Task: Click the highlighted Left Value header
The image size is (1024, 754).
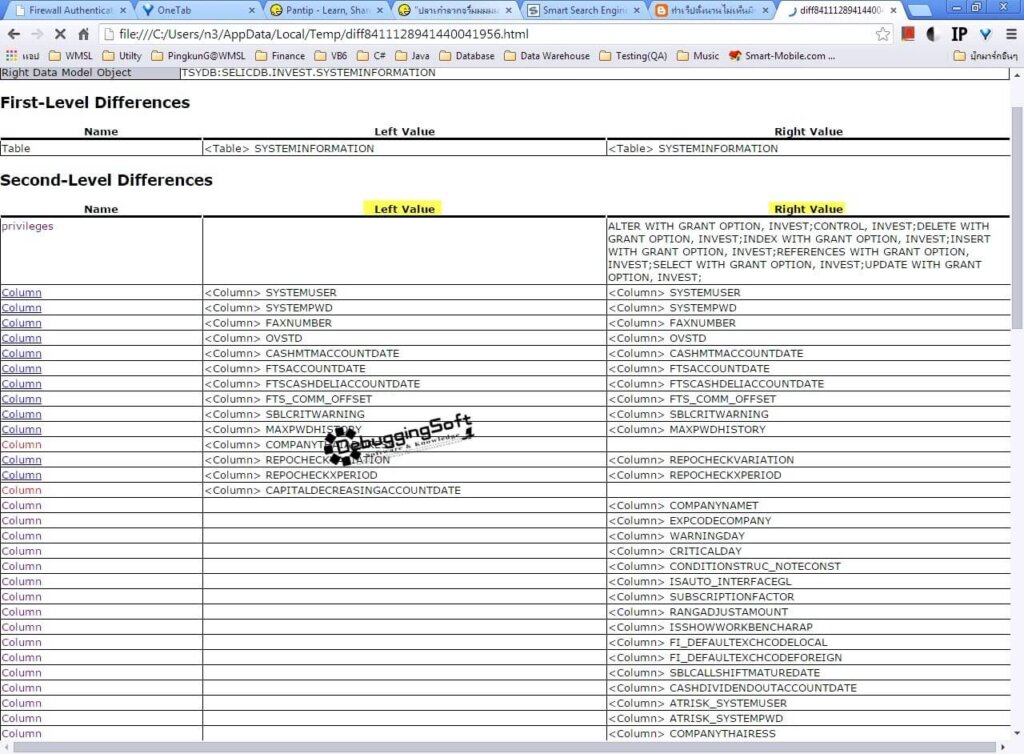Action: pyautogui.click(x=403, y=209)
